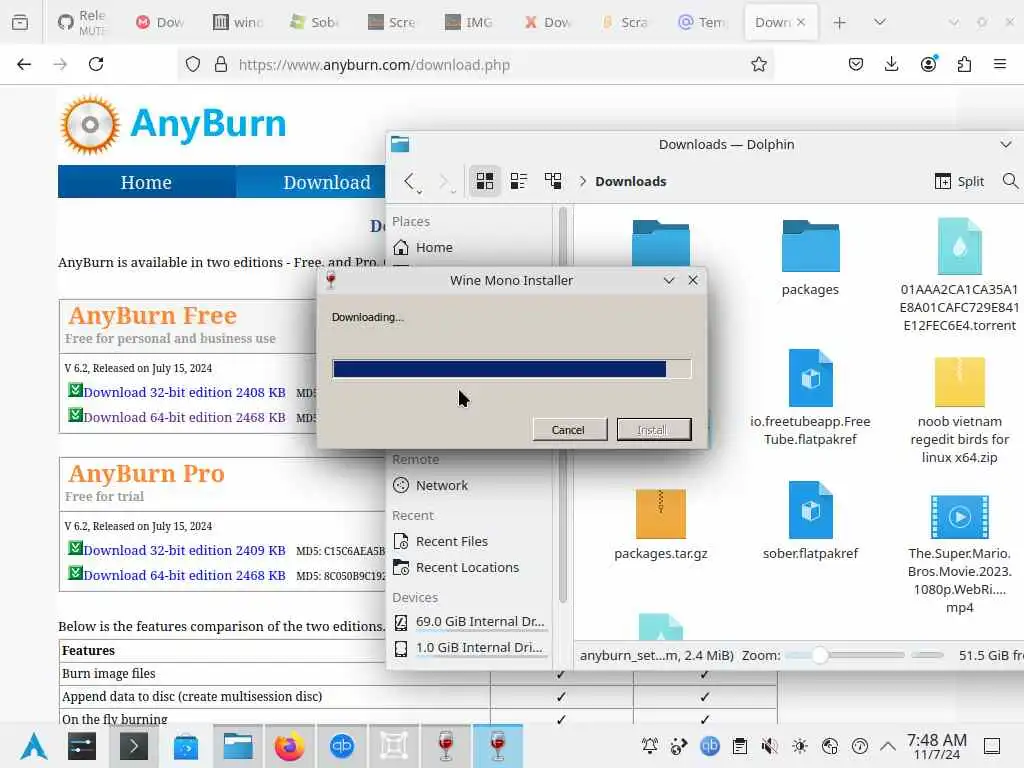Select the sober.flatpakref file
This screenshot has width=1024, height=768.
[810, 520]
